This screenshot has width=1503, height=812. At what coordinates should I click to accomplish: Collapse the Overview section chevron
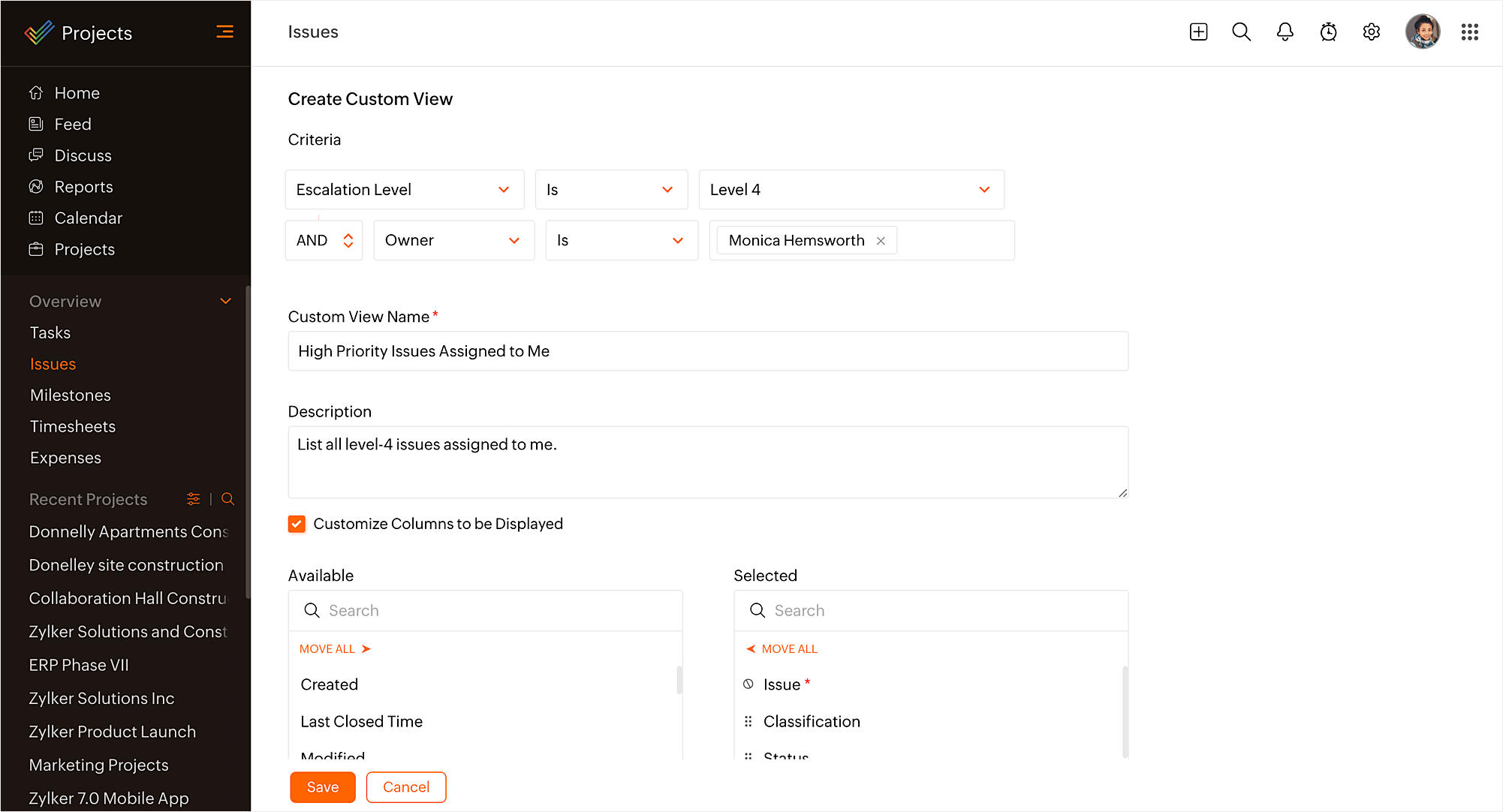(x=225, y=302)
